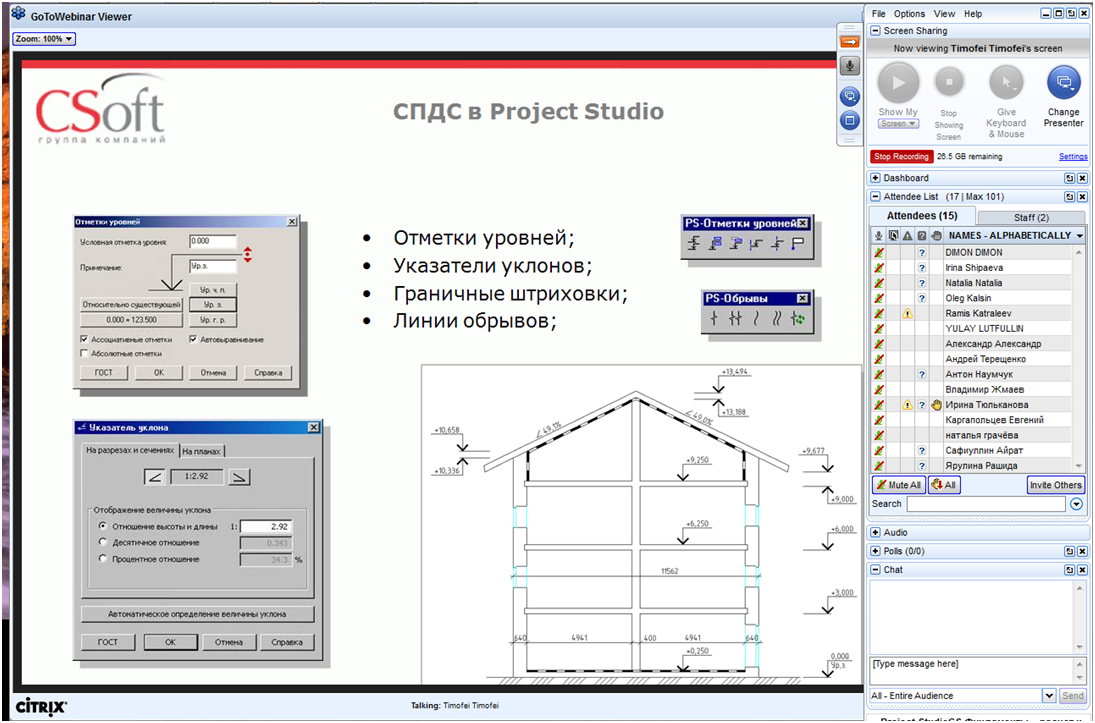Undock the Polls pane
Screen dimensions: 1095x723
click(x=1069, y=551)
